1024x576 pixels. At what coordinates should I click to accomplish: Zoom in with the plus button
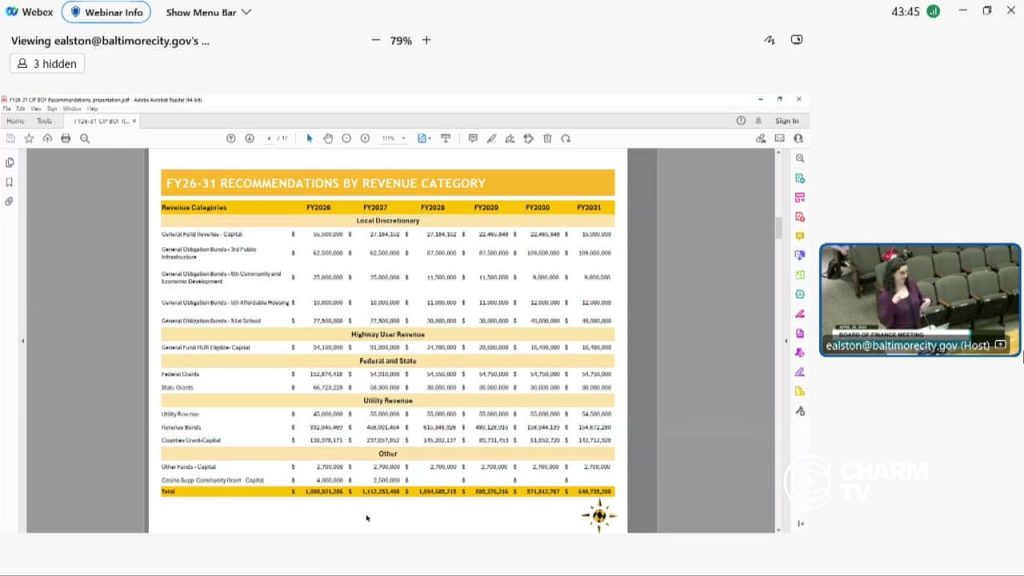426,40
